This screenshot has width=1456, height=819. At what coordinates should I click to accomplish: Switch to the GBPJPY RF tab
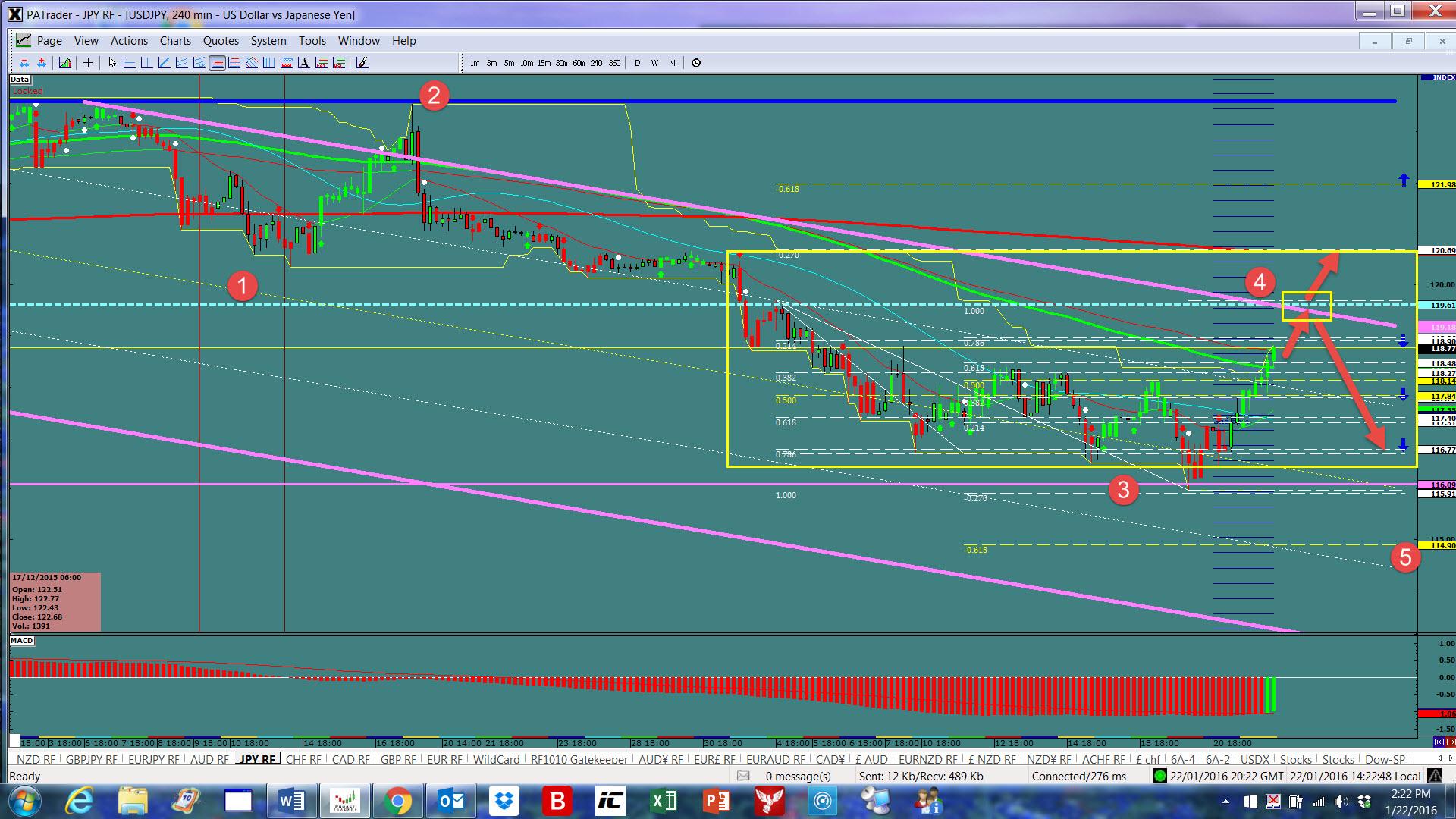click(91, 759)
